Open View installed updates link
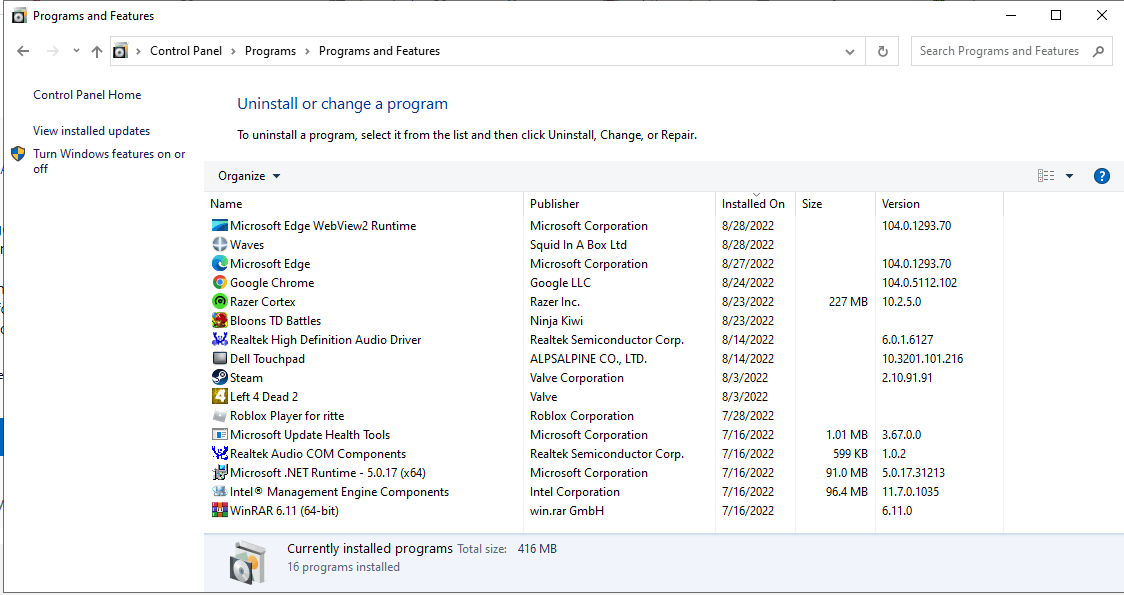Screen dimensions: 1124x595 [92, 130]
